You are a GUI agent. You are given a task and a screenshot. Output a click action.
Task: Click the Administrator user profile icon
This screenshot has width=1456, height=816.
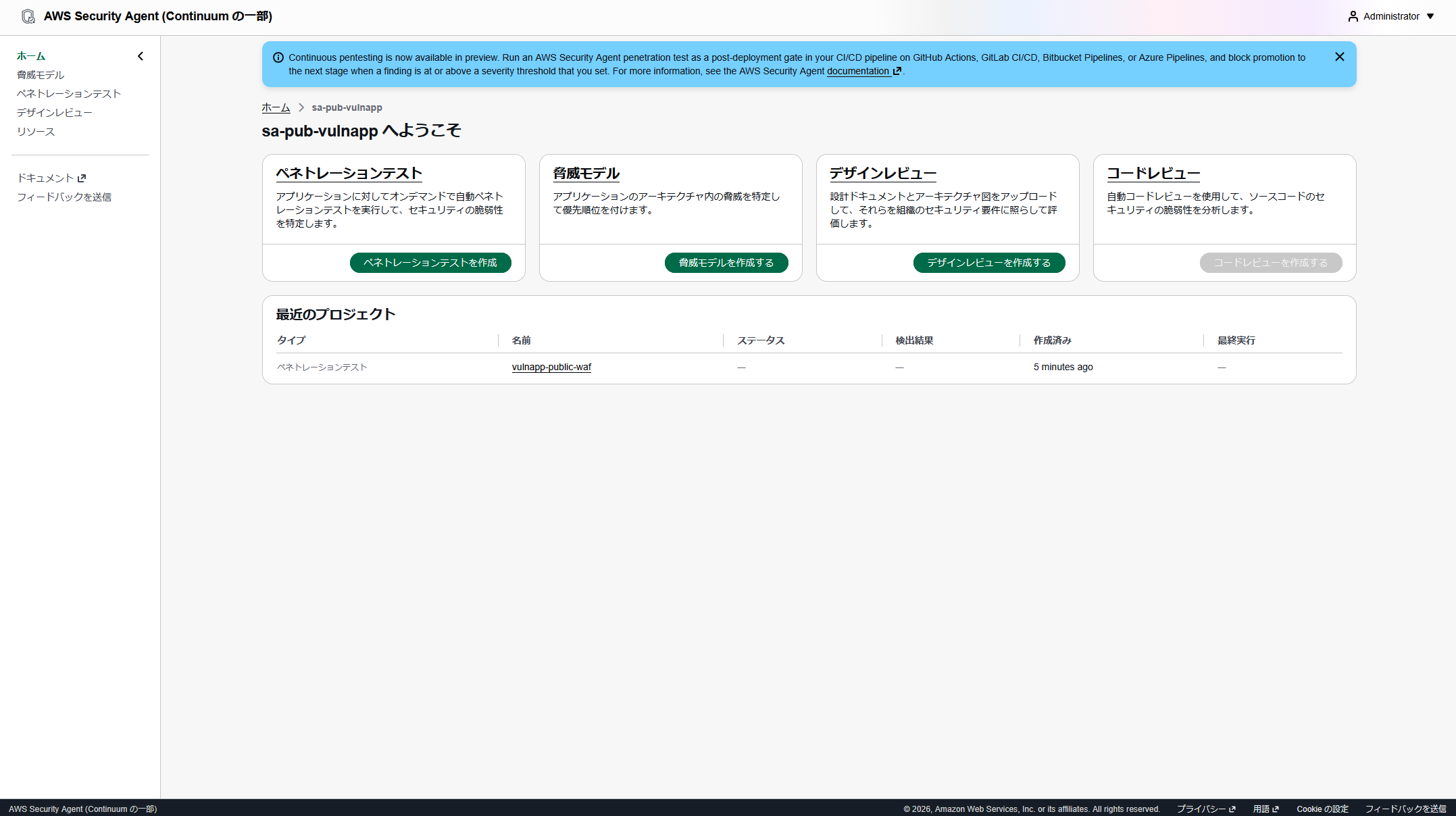coord(1353,16)
